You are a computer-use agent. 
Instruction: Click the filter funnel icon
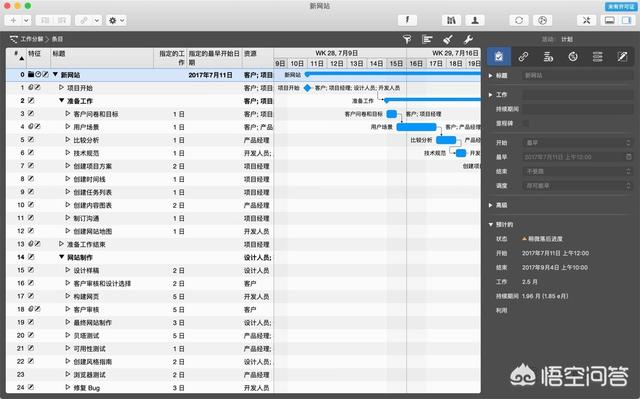tap(407, 39)
